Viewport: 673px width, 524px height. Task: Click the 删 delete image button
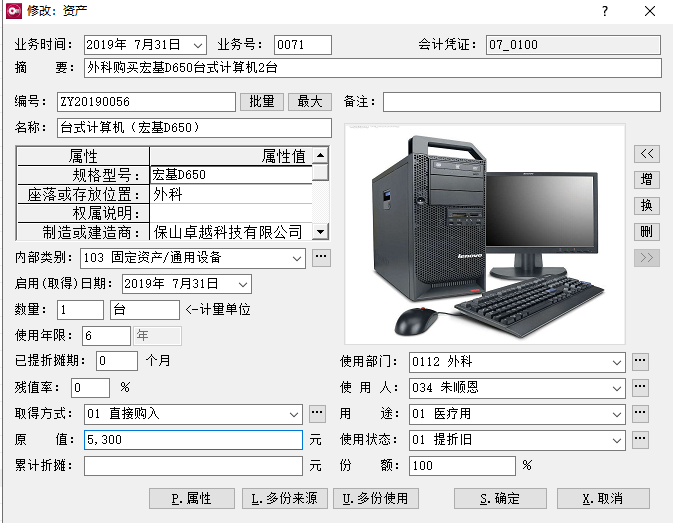[647, 232]
